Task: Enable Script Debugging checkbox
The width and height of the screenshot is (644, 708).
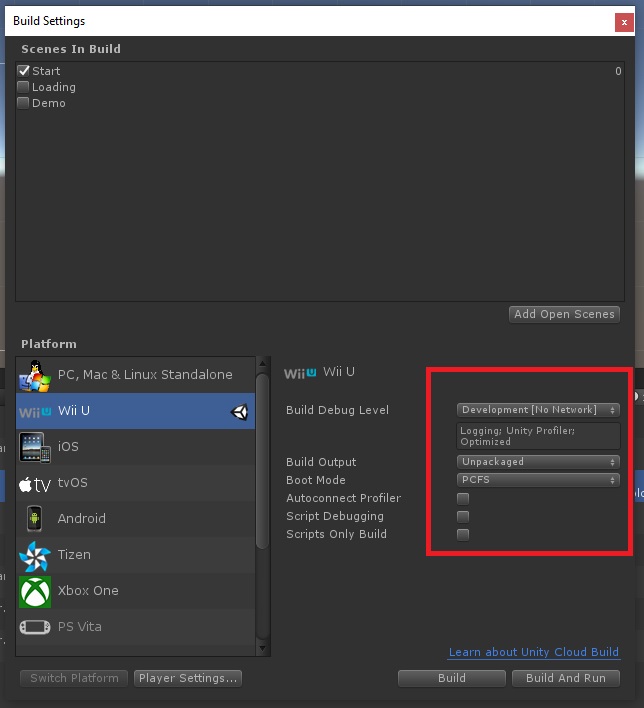Action: [x=463, y=517]
